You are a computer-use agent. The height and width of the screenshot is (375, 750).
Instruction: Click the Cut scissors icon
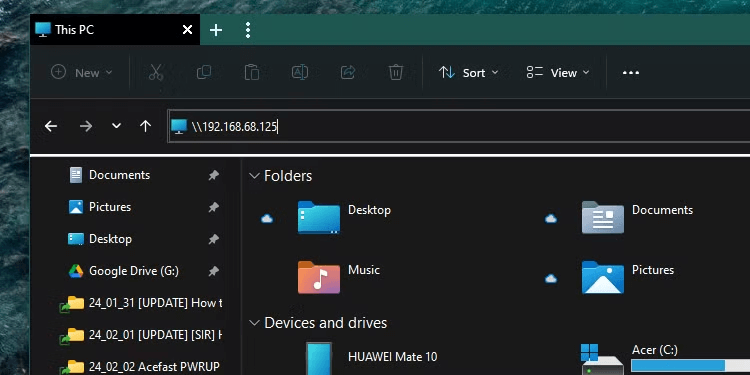click(156, 73)
